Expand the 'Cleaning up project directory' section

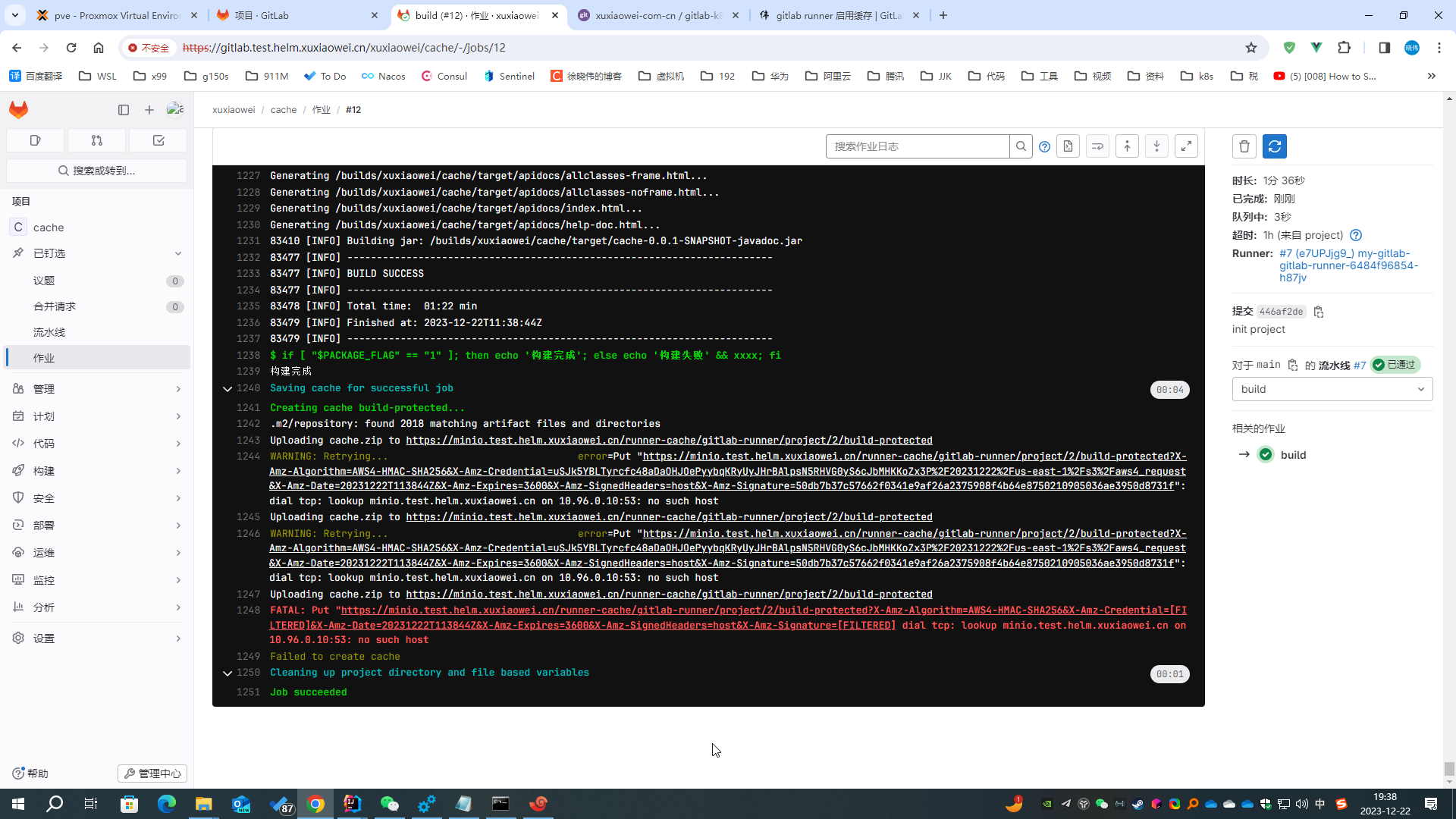pos(228,672)
